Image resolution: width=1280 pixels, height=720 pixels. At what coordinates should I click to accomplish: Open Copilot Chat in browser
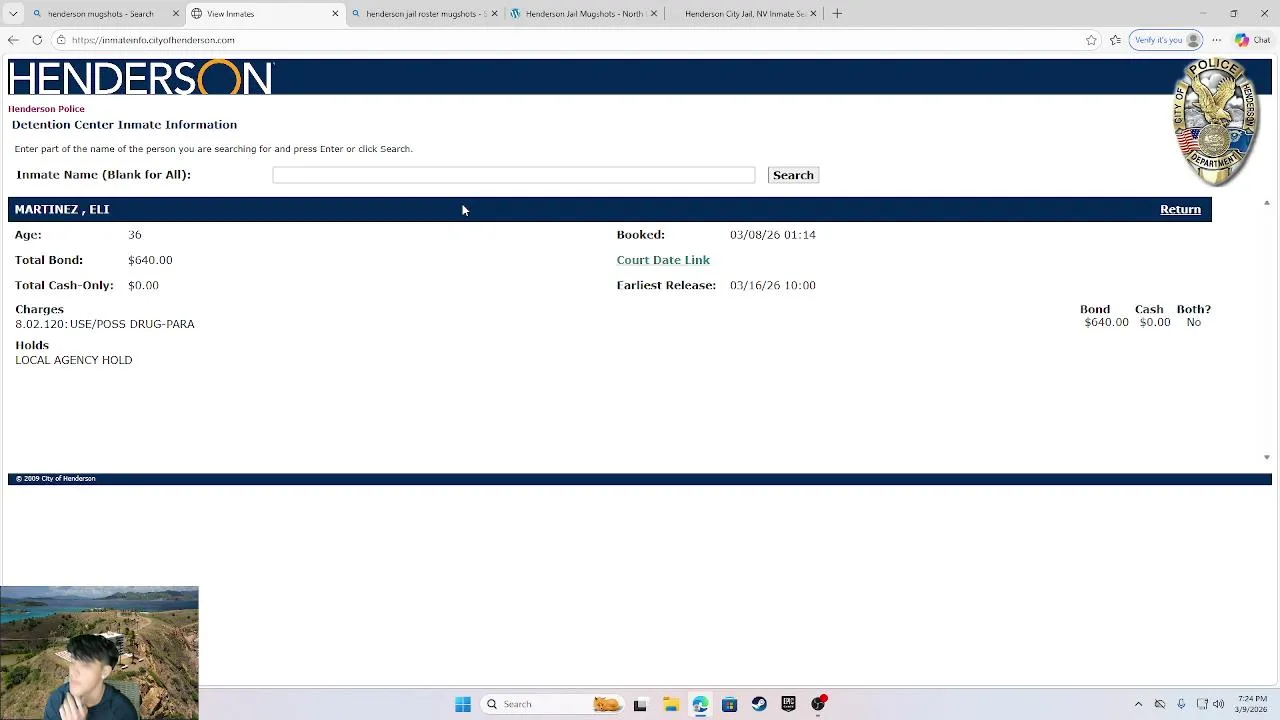1251,40
